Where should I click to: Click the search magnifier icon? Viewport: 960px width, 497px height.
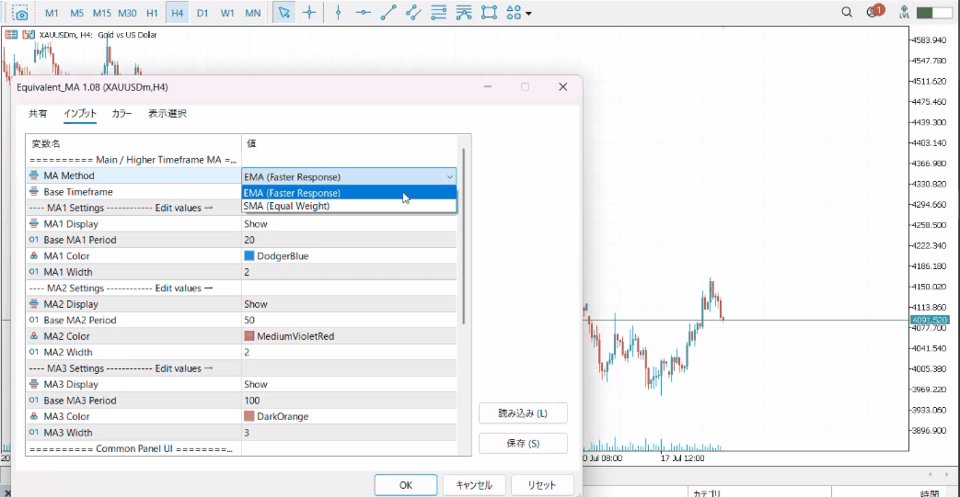tap(847, 12)
